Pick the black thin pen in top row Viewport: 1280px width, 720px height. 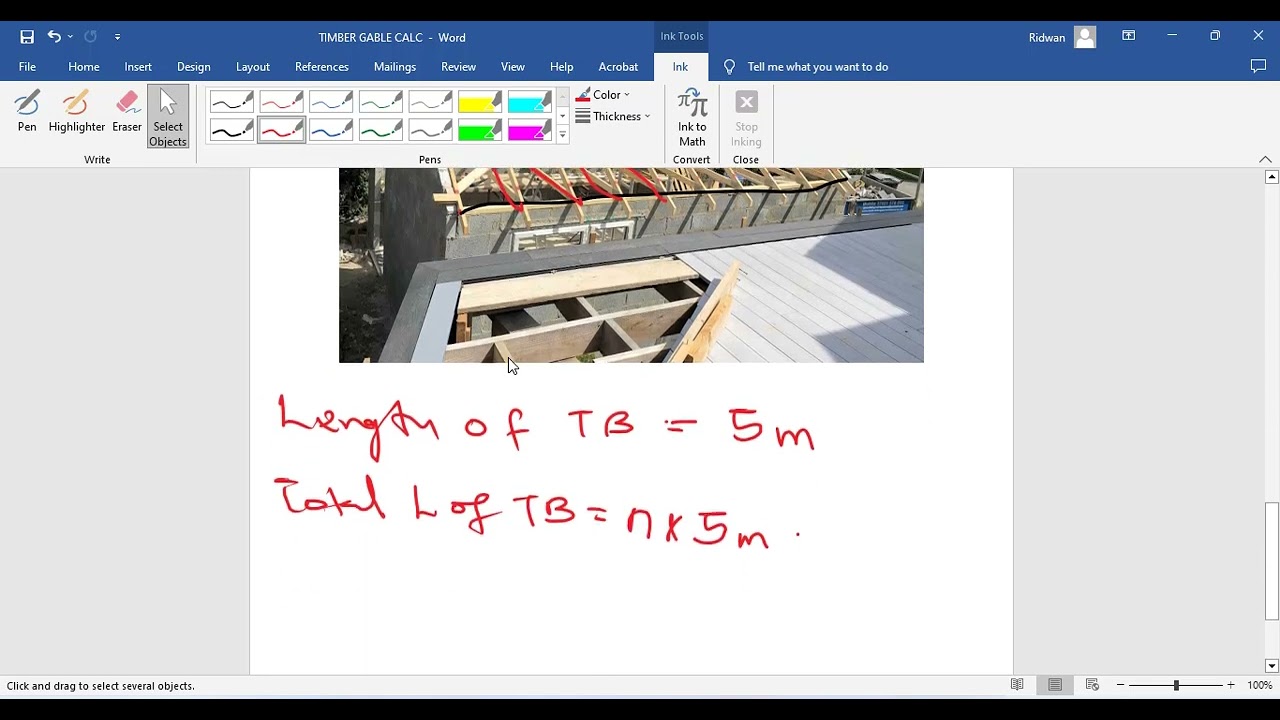[231, 102]
